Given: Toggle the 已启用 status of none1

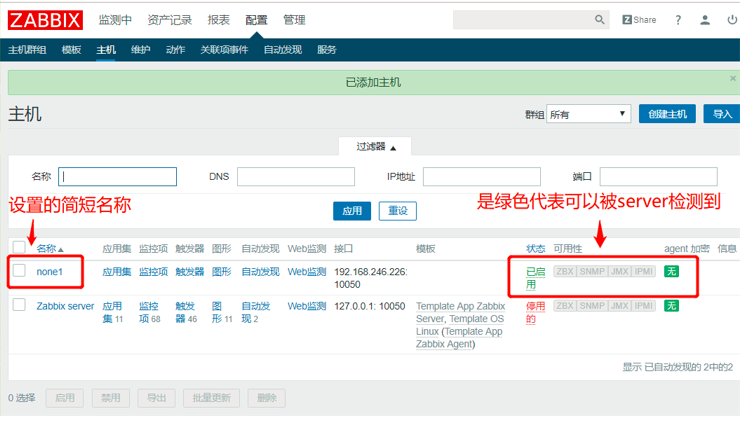Looking at the screenshot, I should (x=535, y=278).
